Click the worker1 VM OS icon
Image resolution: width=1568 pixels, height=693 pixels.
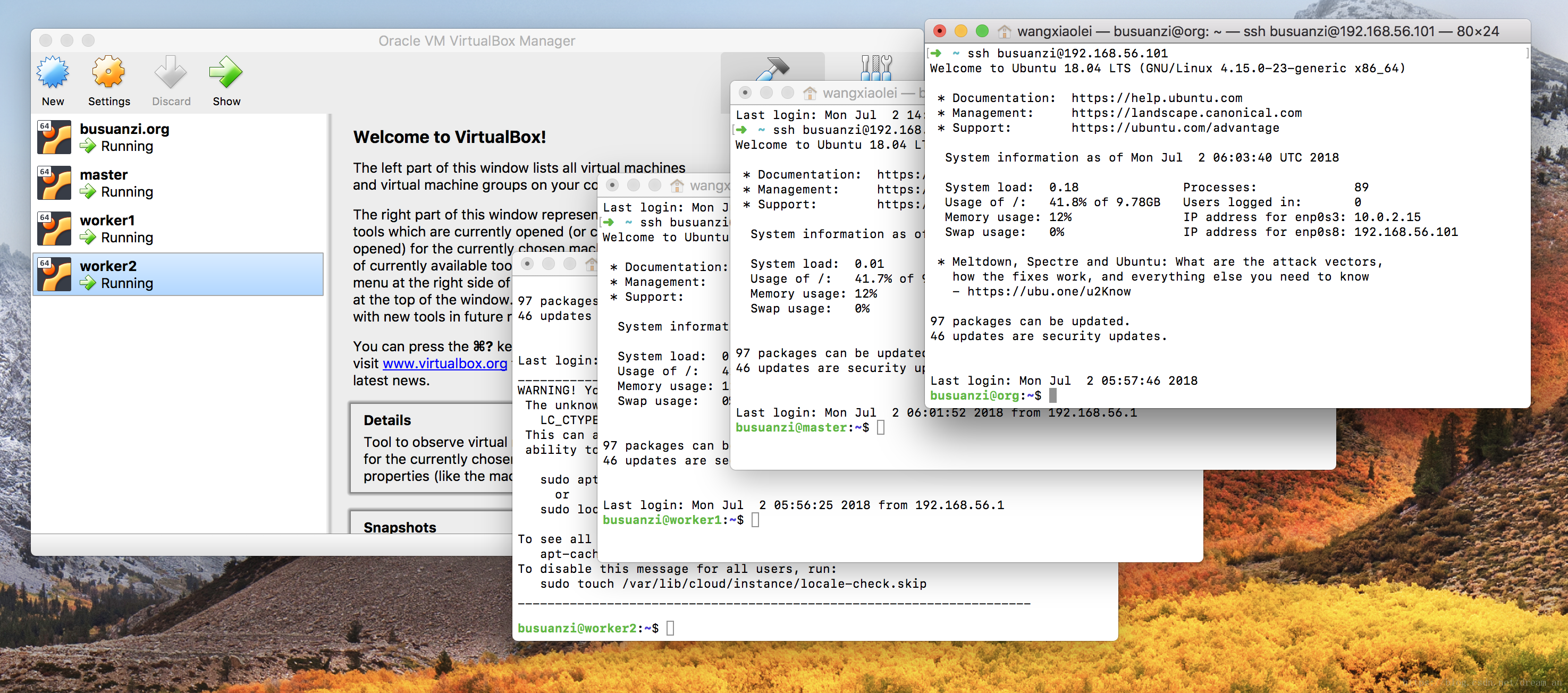click(x=54, y=229)
